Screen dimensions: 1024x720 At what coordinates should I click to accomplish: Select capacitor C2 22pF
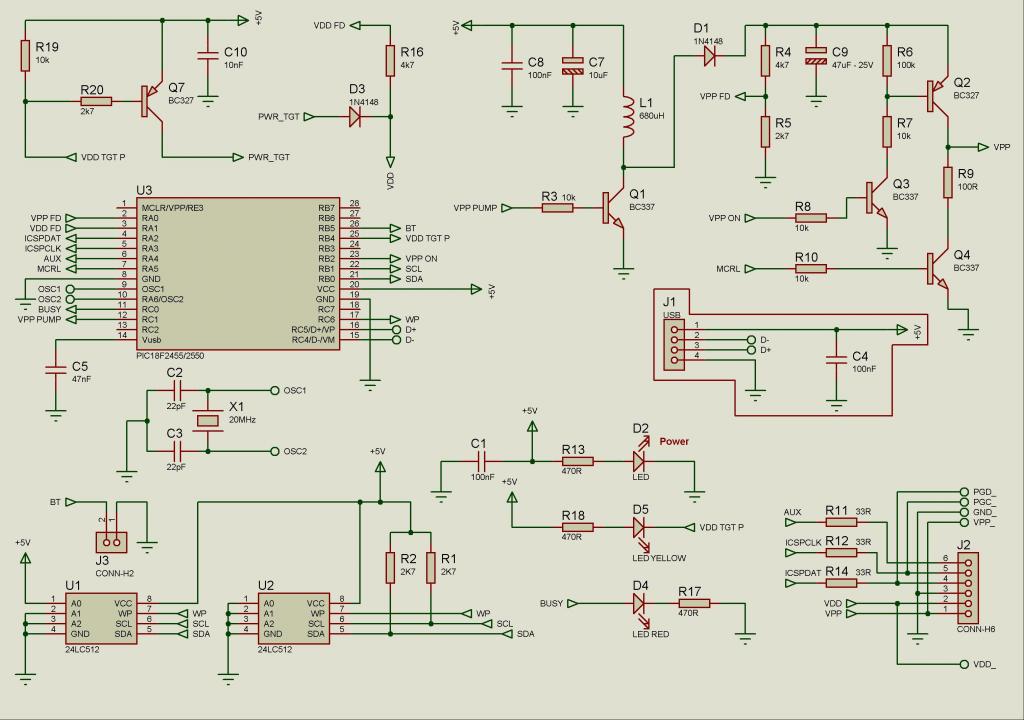click(176, 391)
